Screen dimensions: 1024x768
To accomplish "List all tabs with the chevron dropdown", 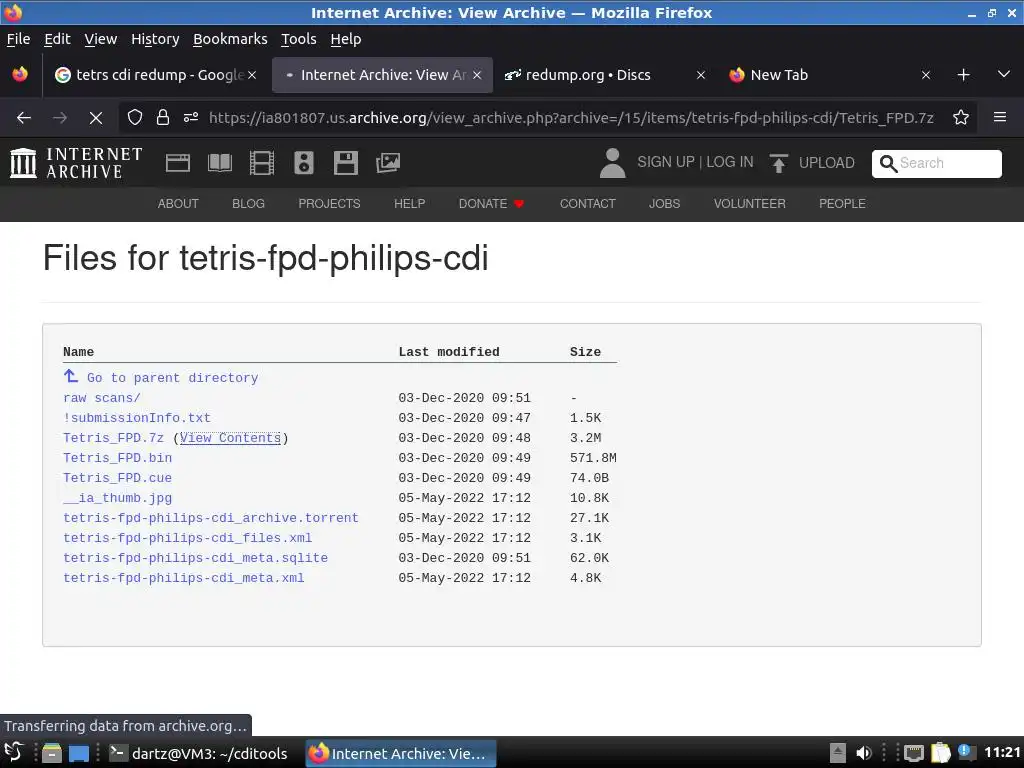I will tap(1004, 74).
